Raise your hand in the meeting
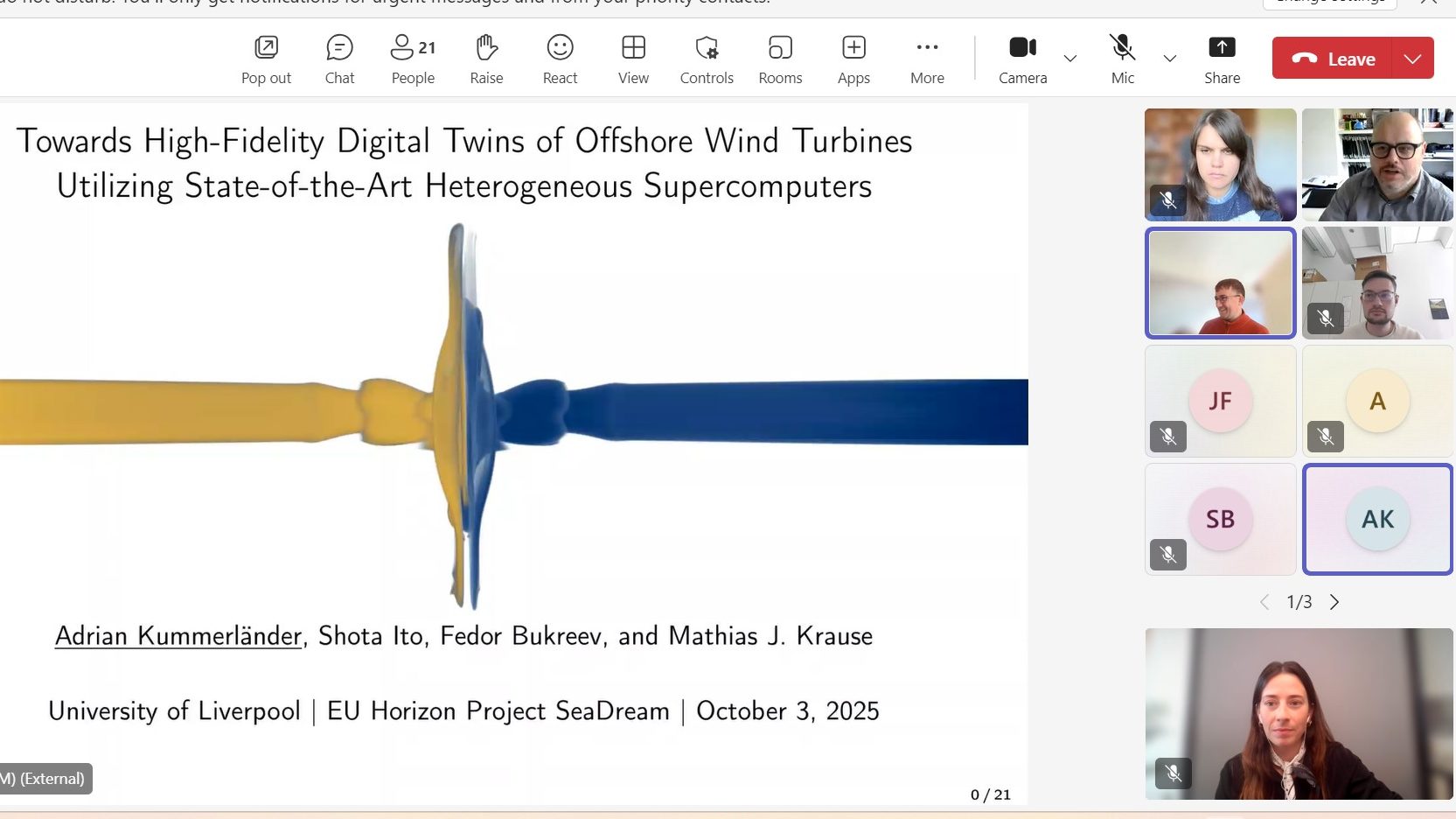Screen dimensions: 1456x819 (486, 59)
